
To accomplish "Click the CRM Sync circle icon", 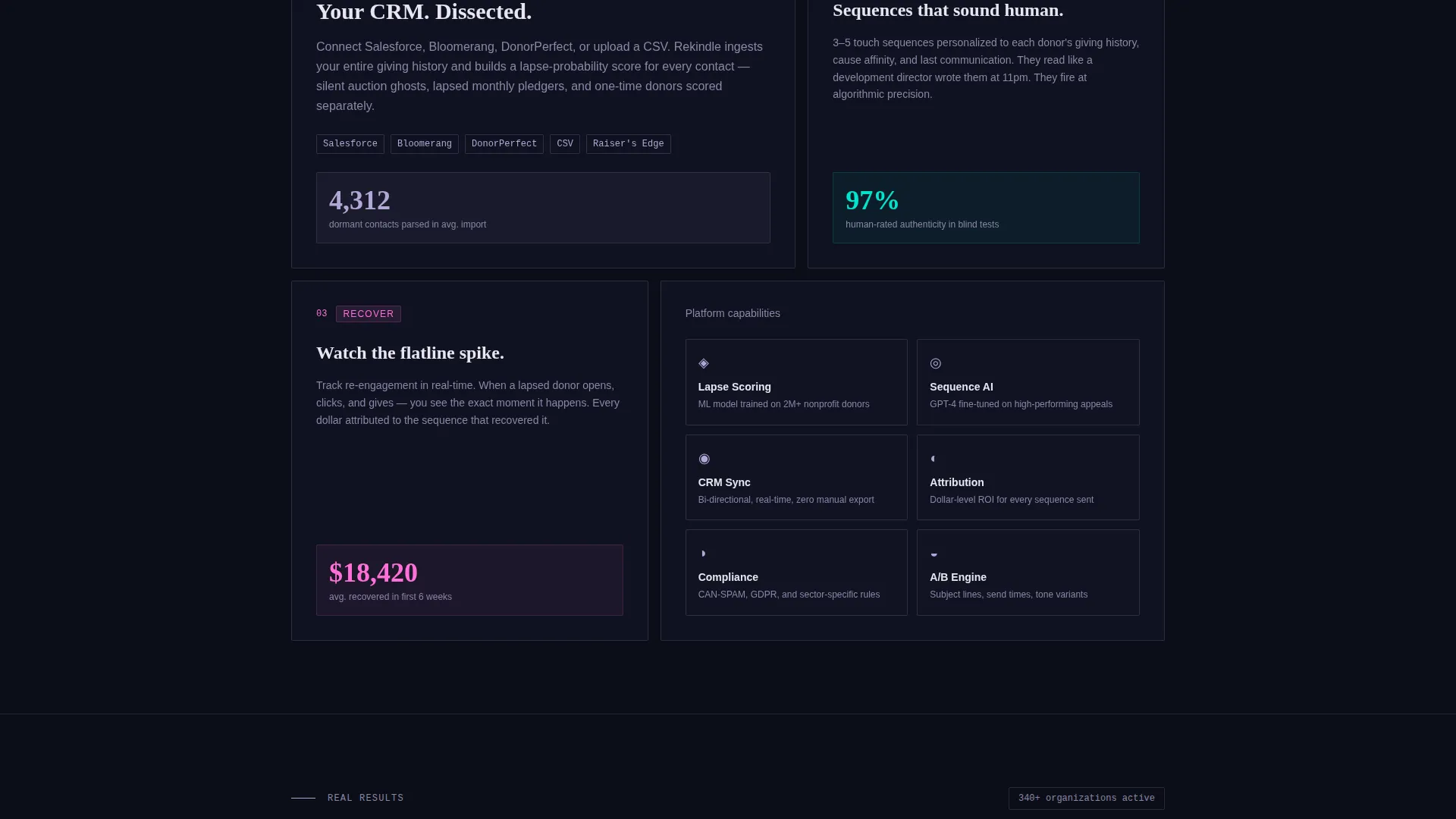I will pyautogui.click(x=704, y=459).
